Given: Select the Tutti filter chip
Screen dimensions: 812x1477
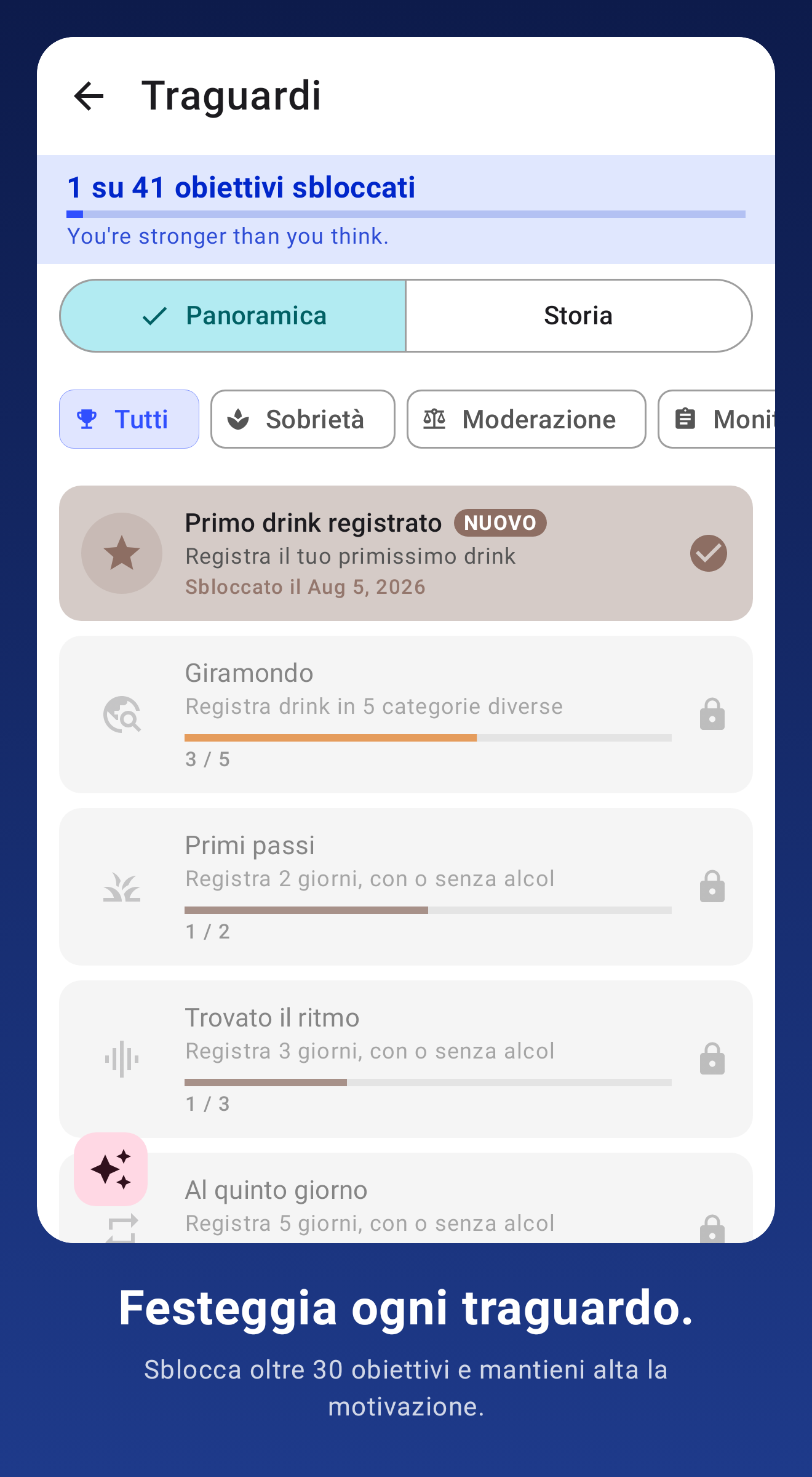Looking at the screenshot, I should (129, 419).
